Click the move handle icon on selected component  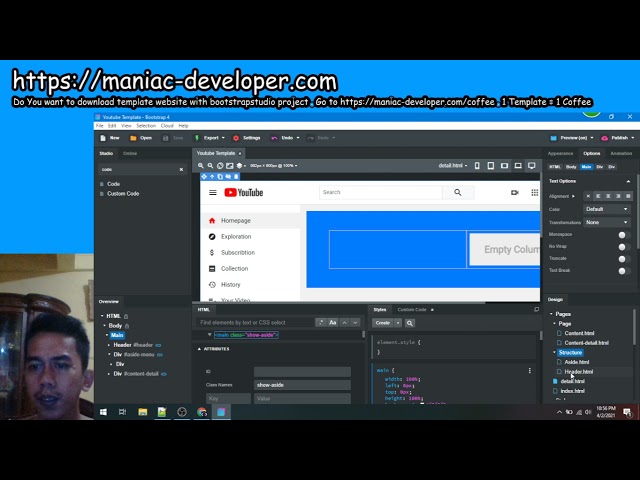coord(204,177)
